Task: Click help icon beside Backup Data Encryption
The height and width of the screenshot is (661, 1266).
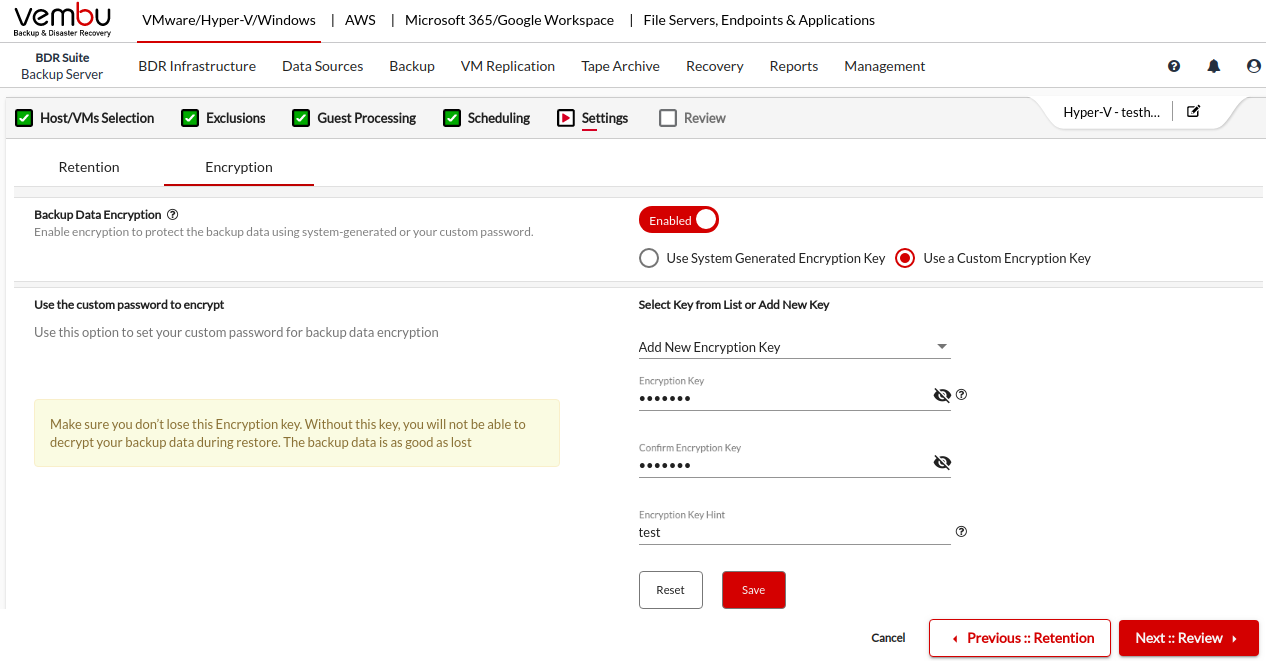Action: pos(173,215)
